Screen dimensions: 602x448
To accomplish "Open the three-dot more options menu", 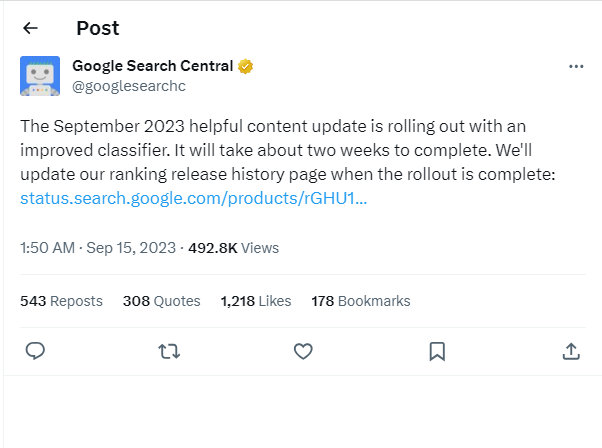I will point(575,66).
